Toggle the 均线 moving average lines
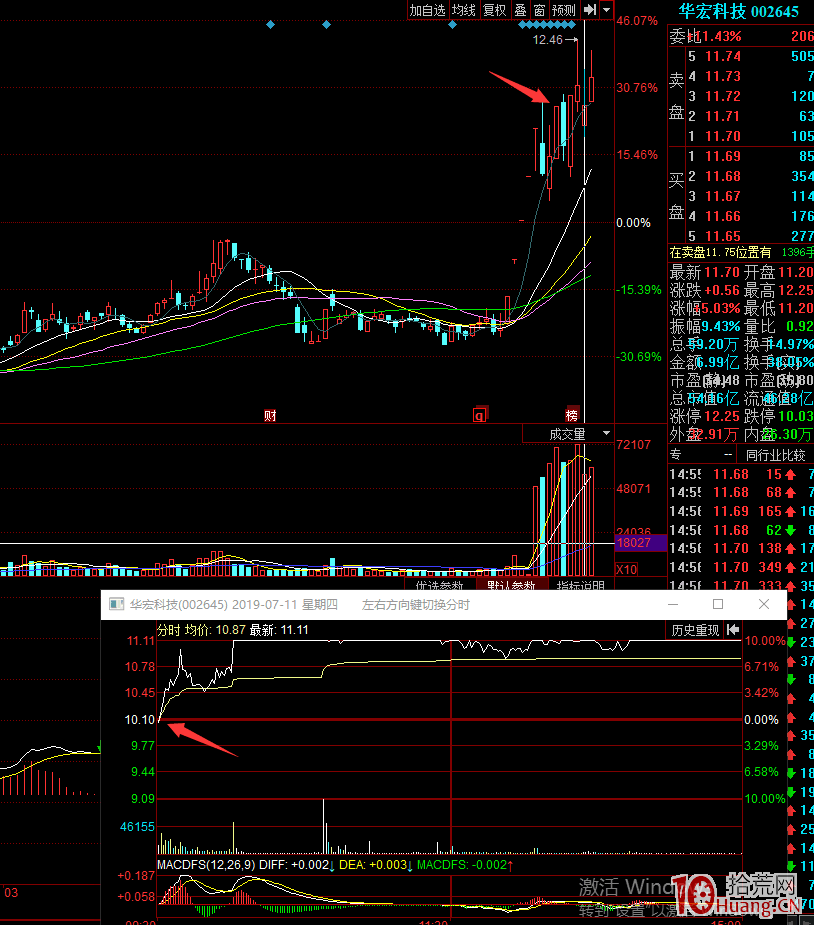This screenshot has height=925, width=814. [464, 10]
